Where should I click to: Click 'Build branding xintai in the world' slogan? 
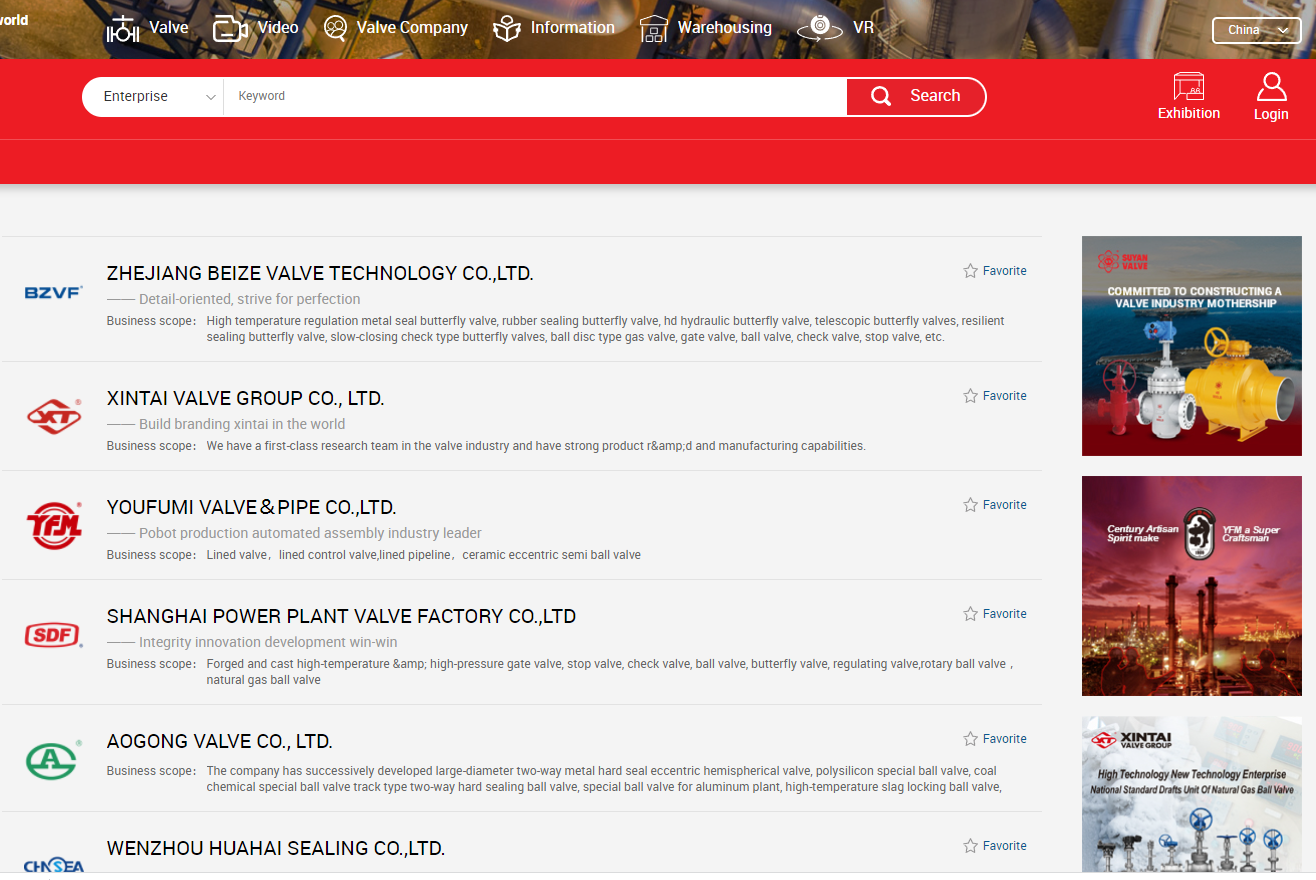(242, 424)
